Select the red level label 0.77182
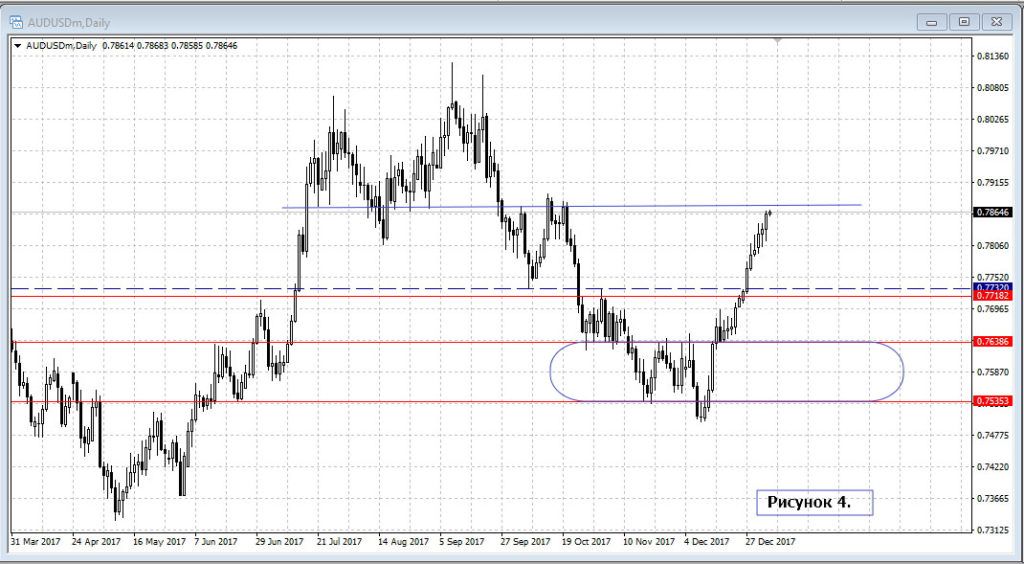The image size is (1024, 564). click(992, 297)
